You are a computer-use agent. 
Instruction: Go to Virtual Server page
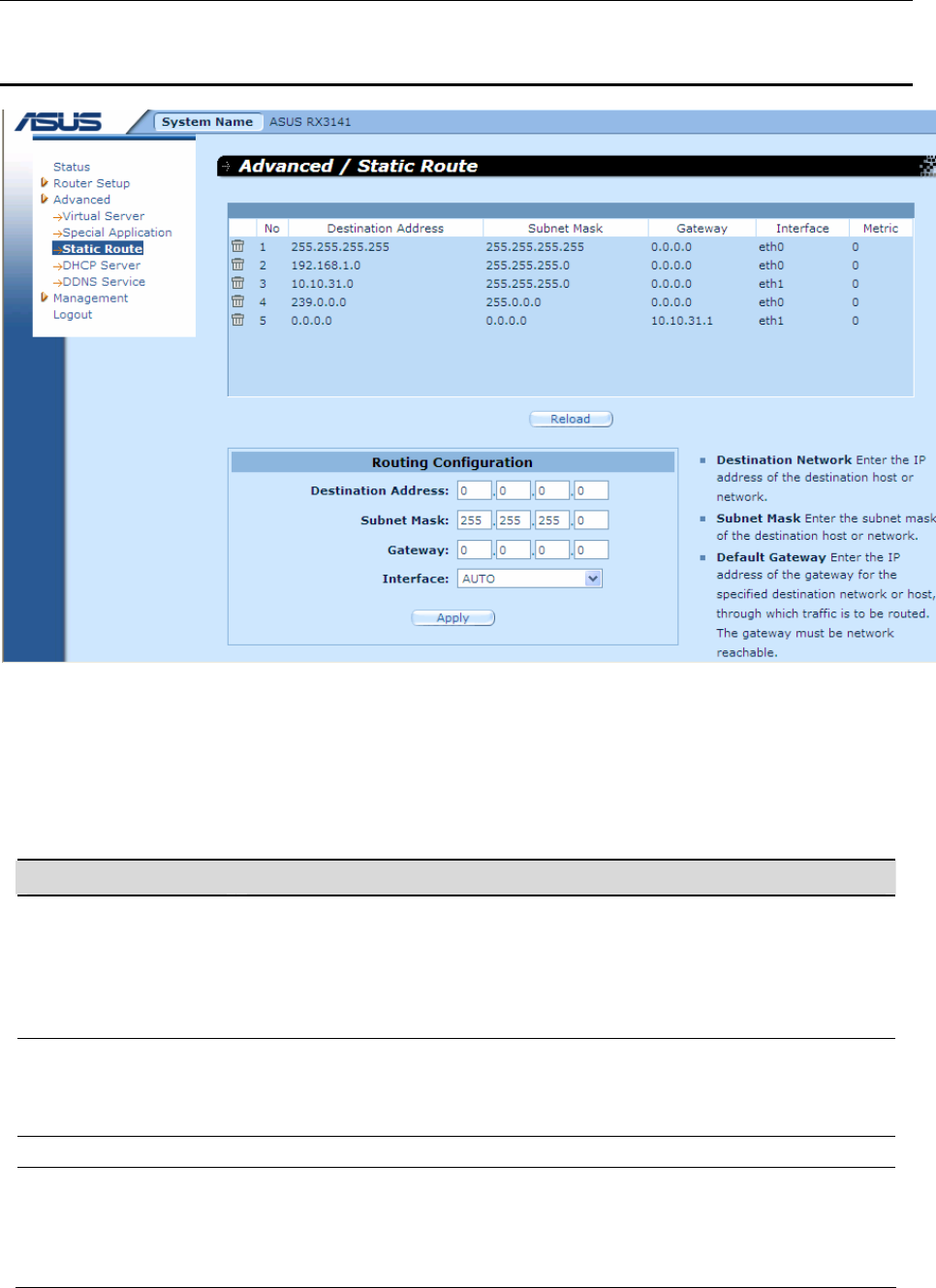click(104, 216)
